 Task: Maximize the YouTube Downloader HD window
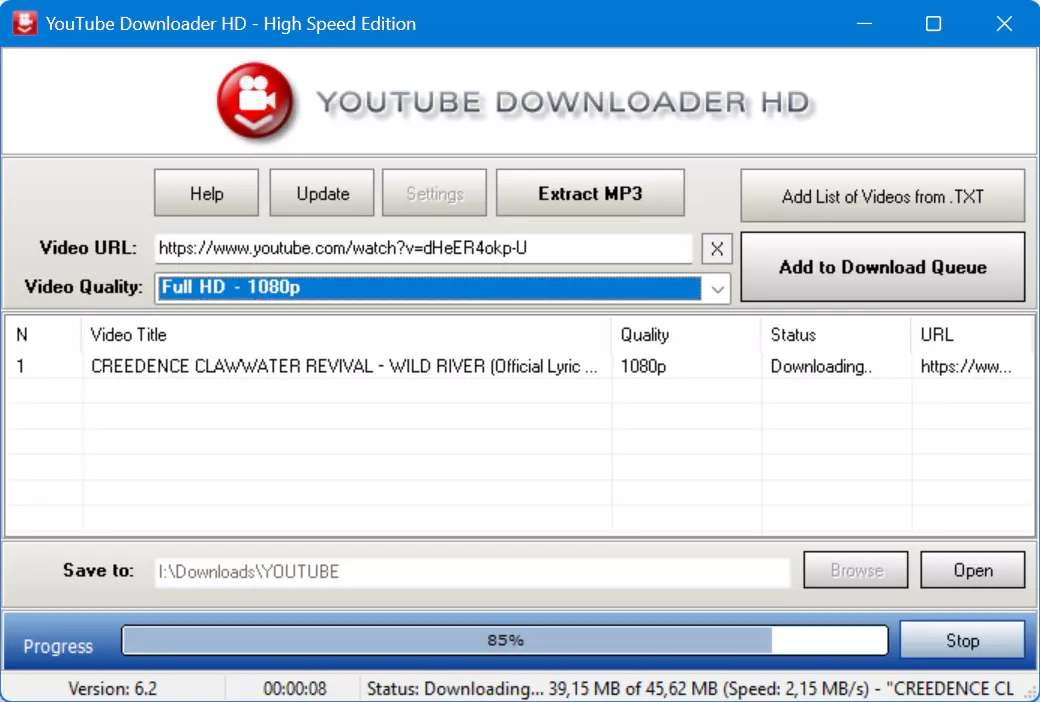(933, 24)
